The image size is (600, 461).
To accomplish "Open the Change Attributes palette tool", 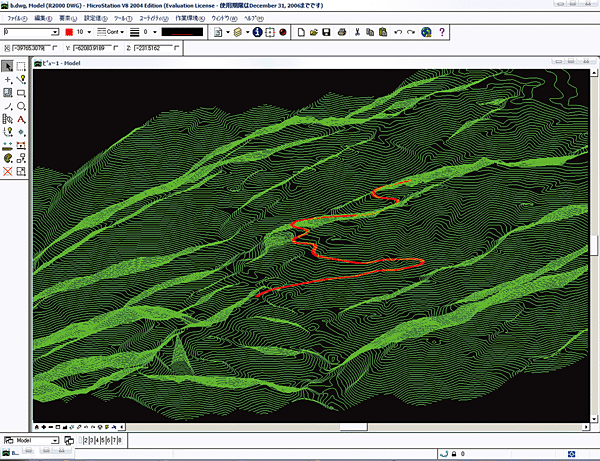I will pos(8,158).
